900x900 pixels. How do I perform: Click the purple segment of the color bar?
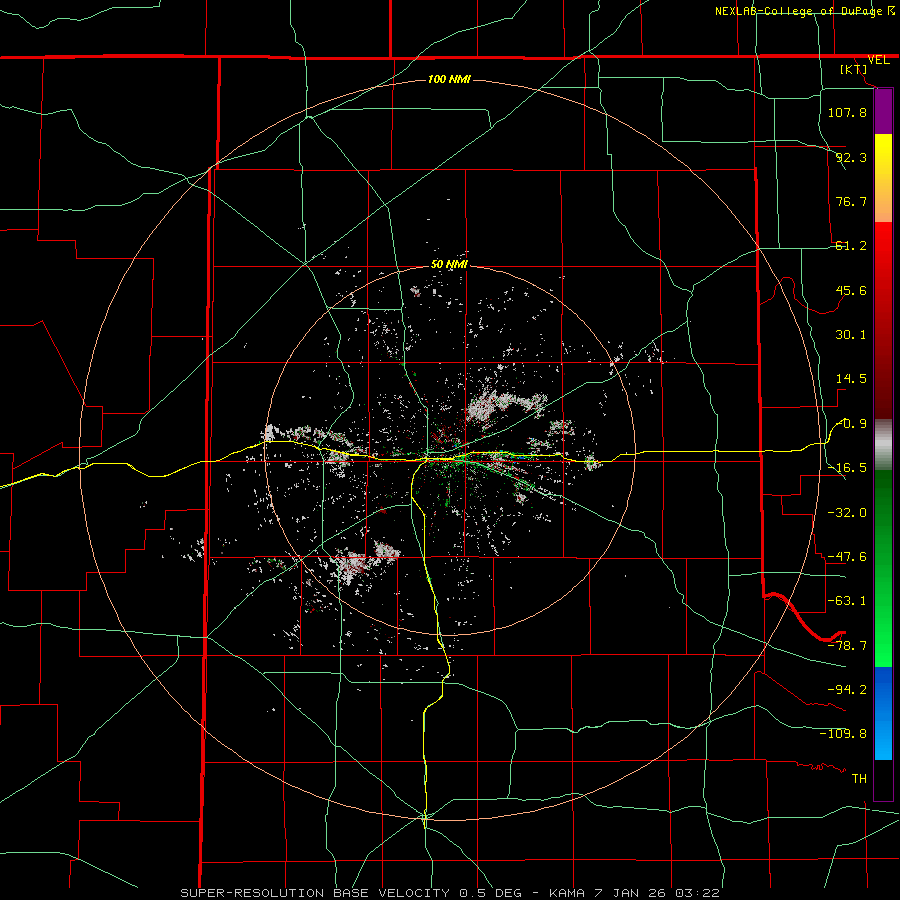click(883, 111)
